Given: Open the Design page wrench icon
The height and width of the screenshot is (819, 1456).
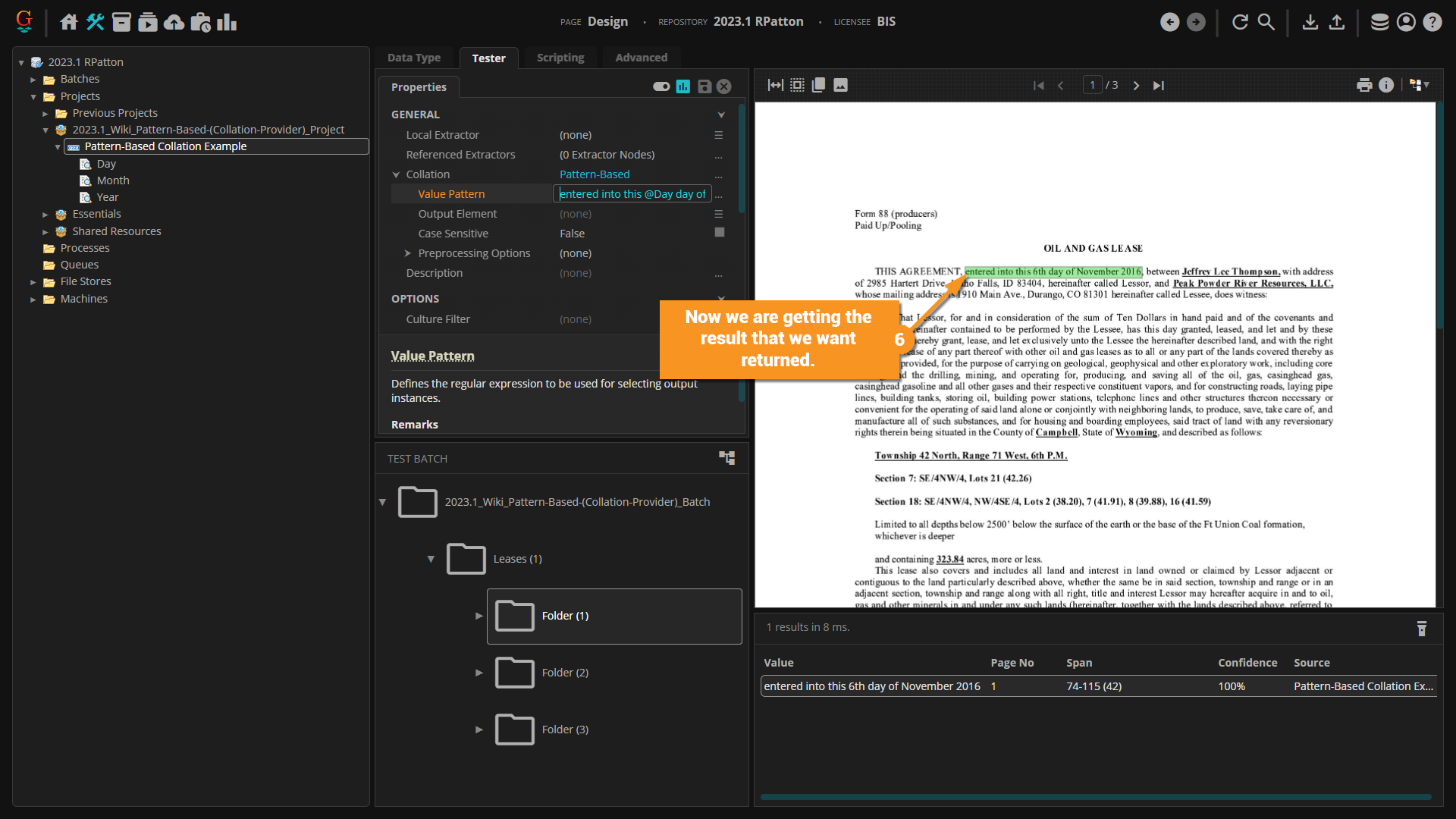Looking at the screenshot, I should [x=95, y=22].
